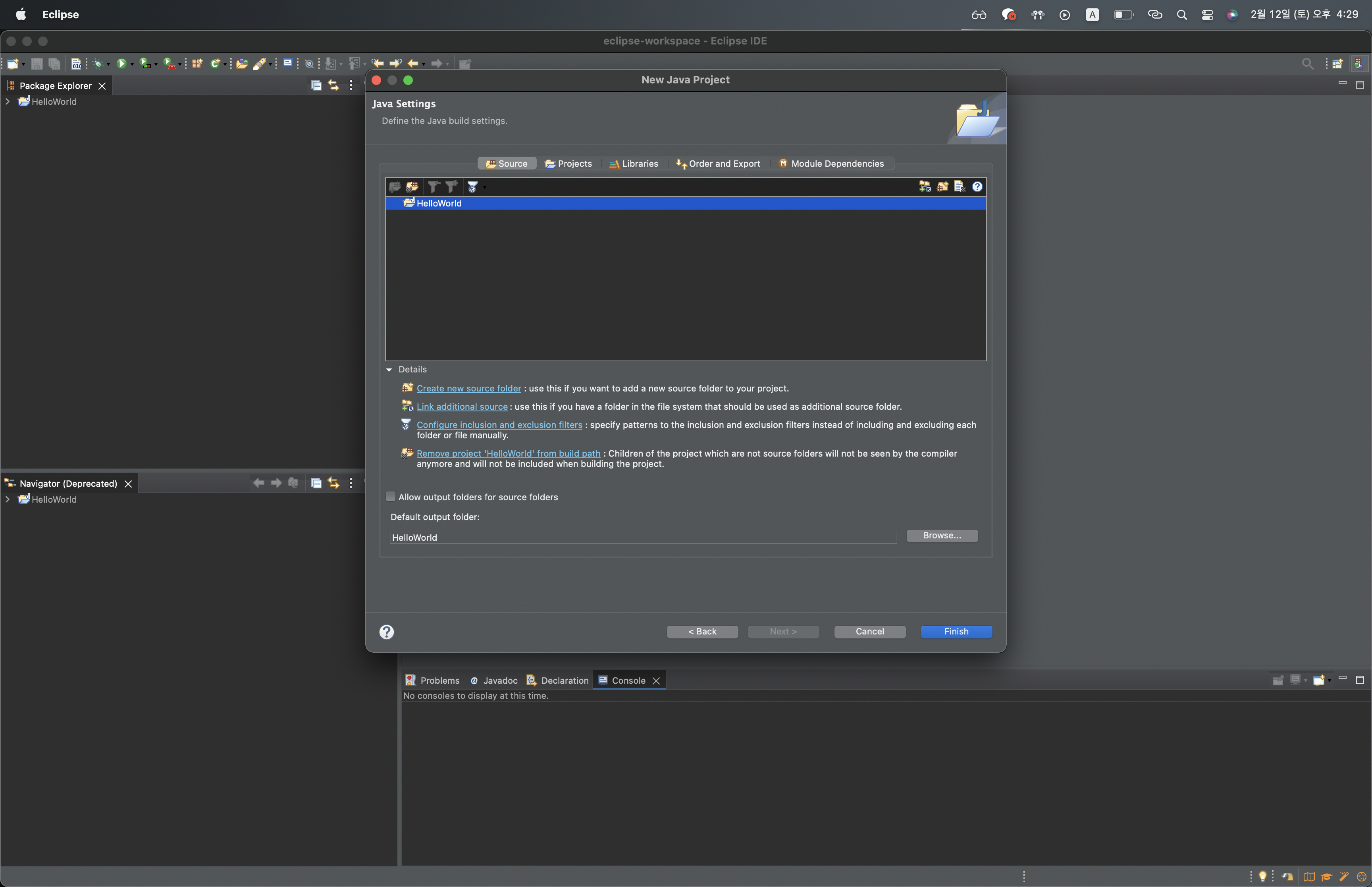Viewport: 1372px width, 887px height.
Task: Click Link additional source link
Action: pos(462,407)
